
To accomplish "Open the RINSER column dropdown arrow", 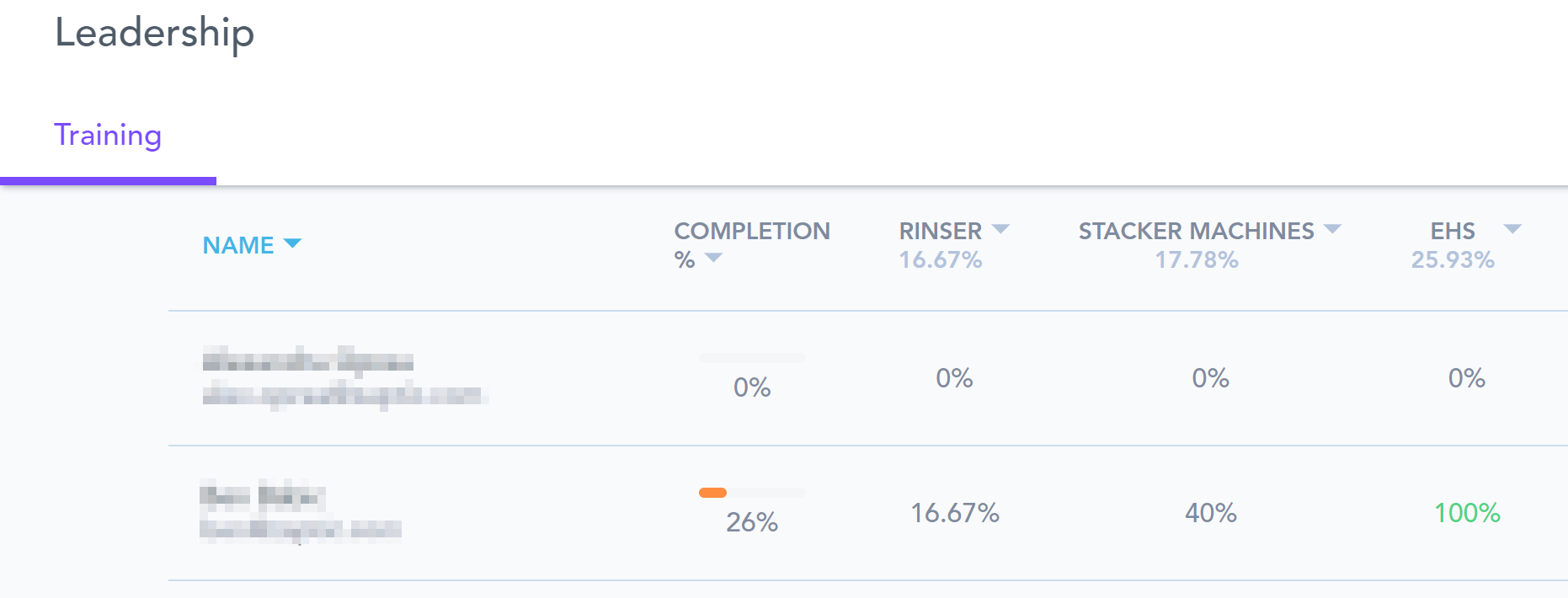I will (x=1000, y=229).
